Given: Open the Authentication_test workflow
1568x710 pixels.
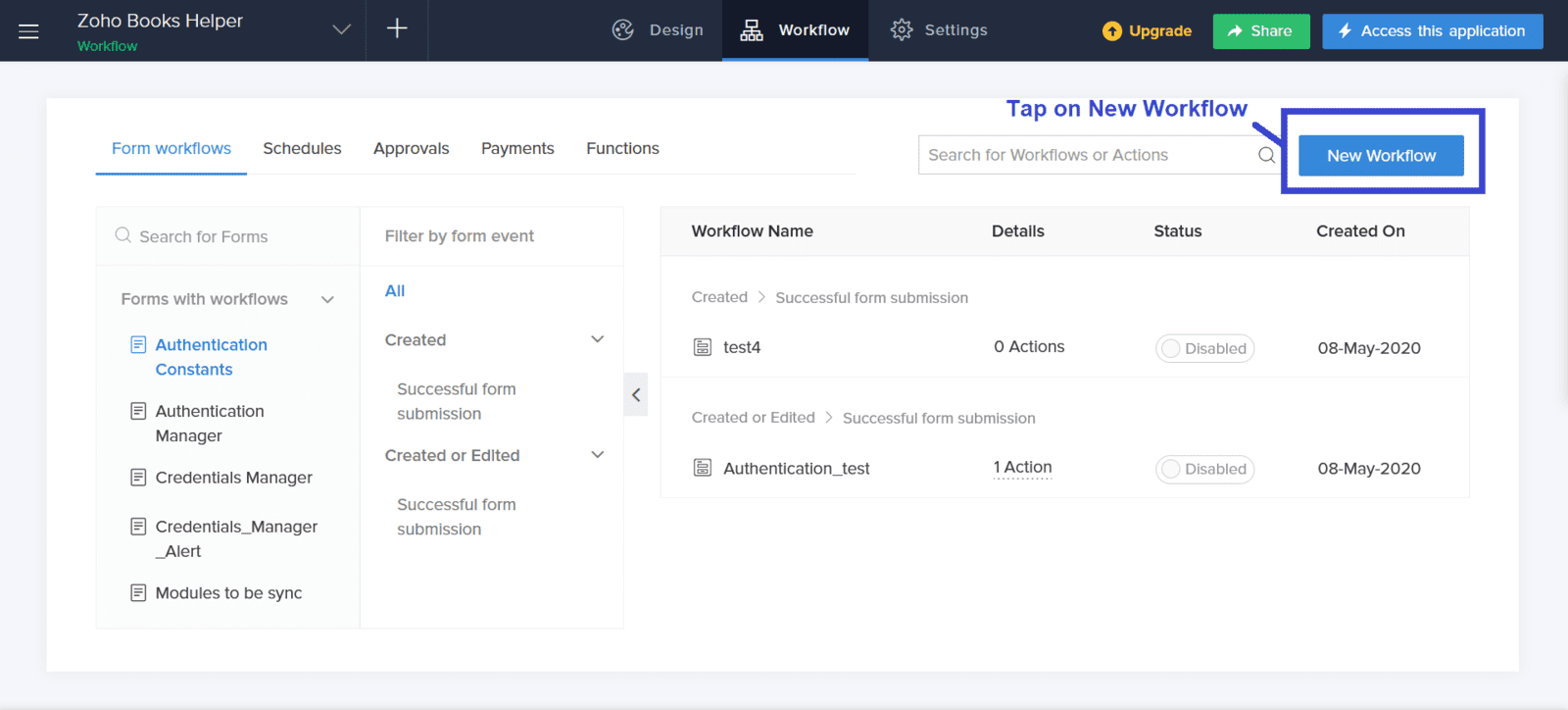Looking at the screenshot, I should tap(797, 469).
